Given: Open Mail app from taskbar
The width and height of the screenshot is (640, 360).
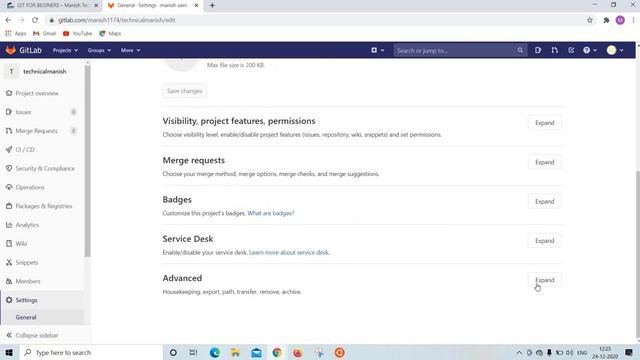Looking at the screenshot, I should coord(256,353).
